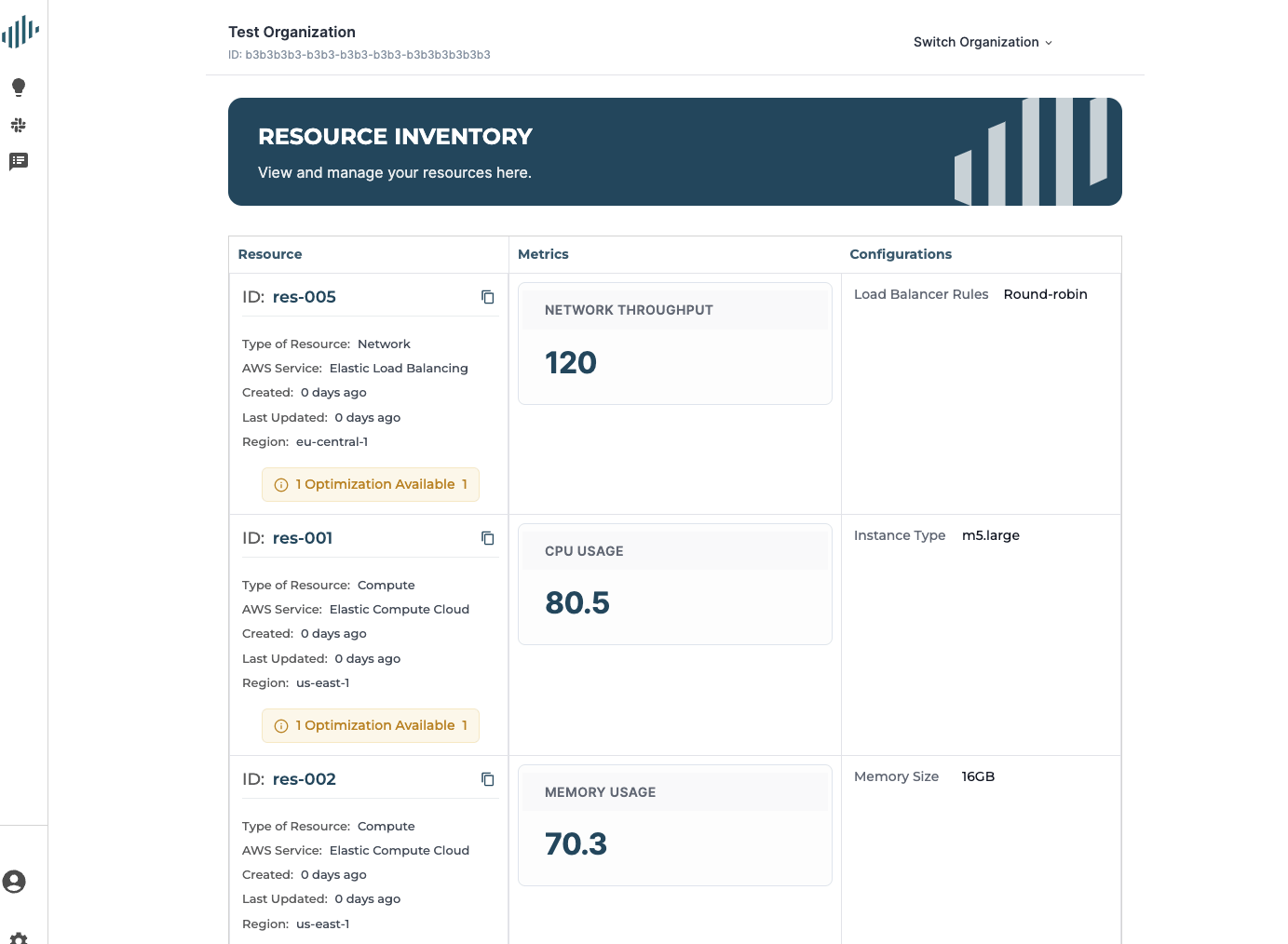This screenshot has width=1288, height=944.
Task: Click the 16GB memory size value
Action: point(978,776)
